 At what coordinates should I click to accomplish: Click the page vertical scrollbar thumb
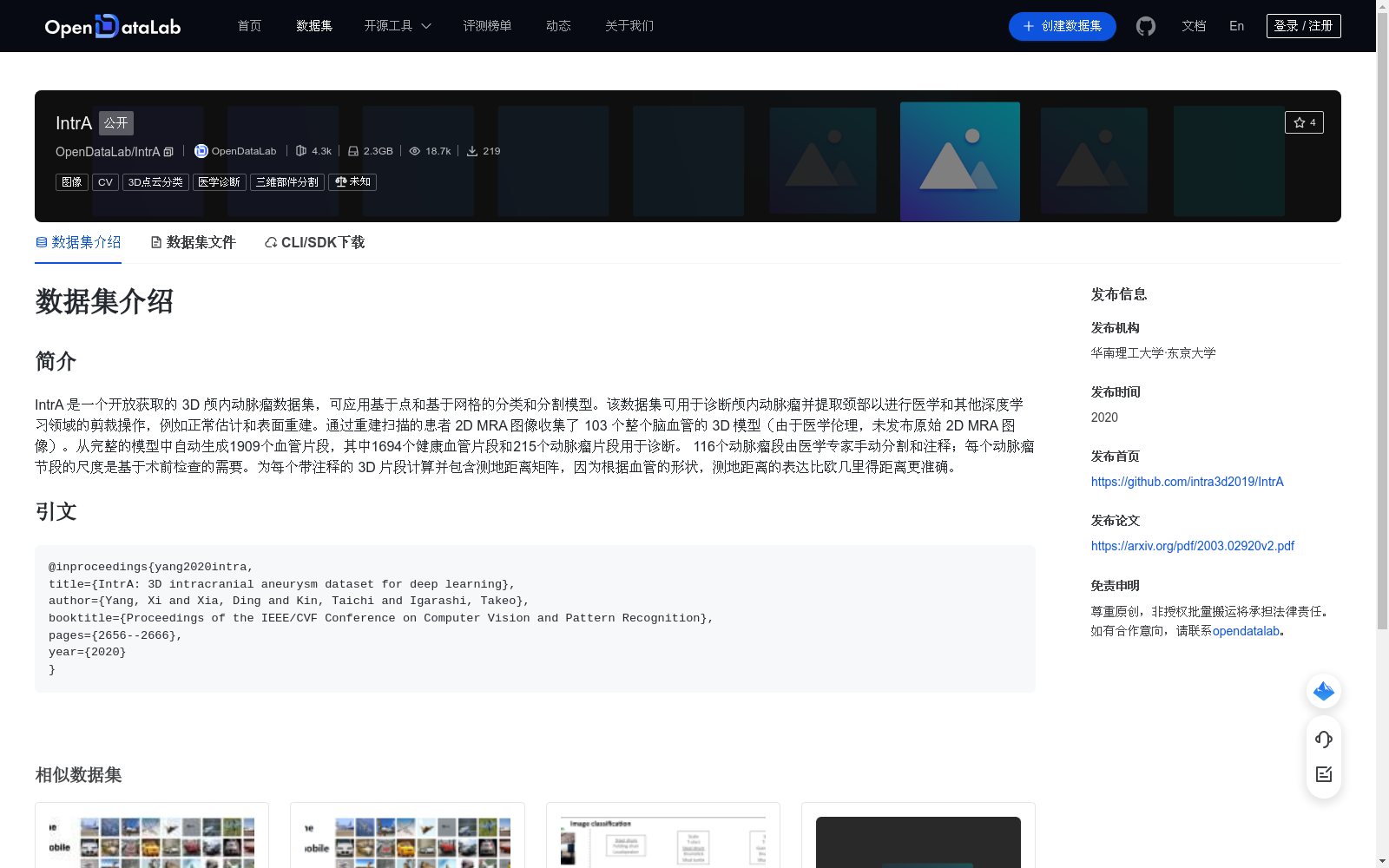1382,321
